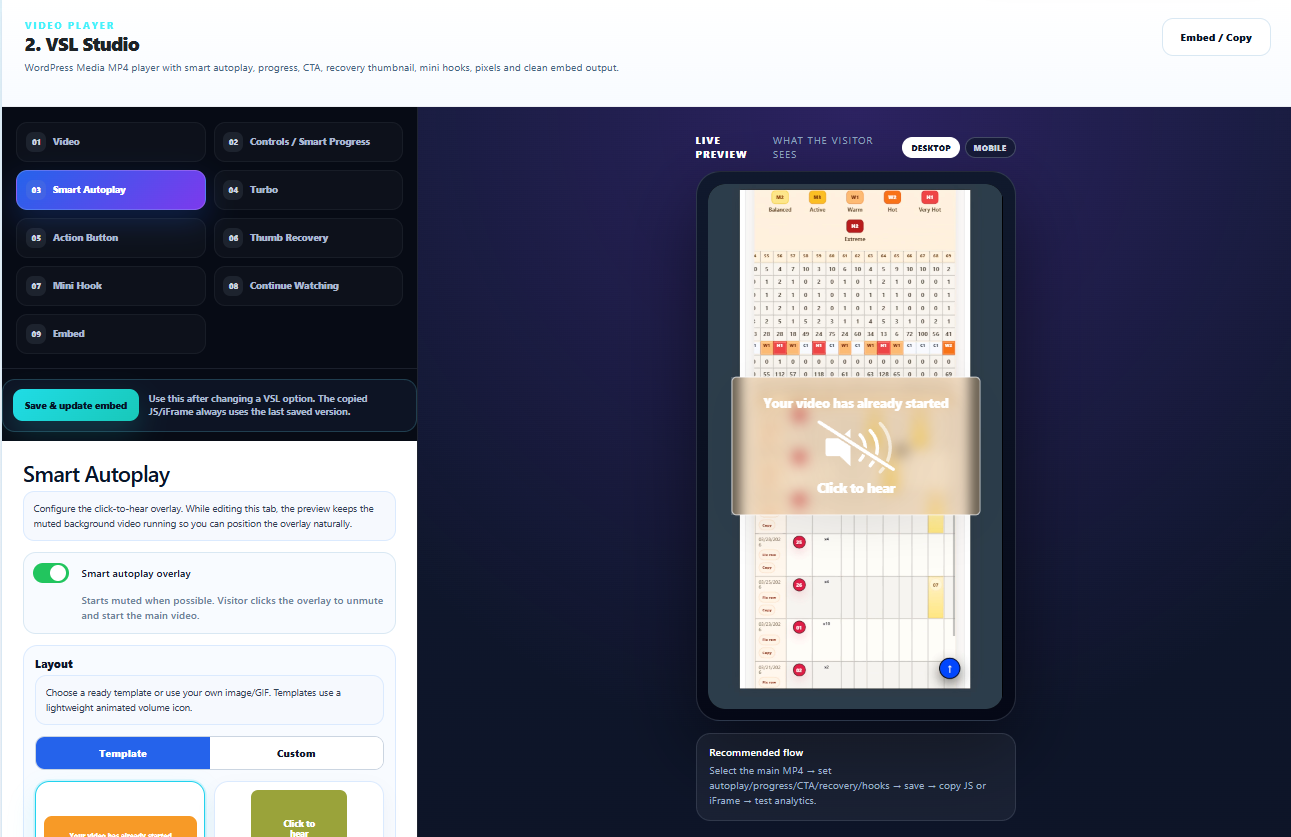
Task: Open the Action Button tab
Action: coord(111,238)
